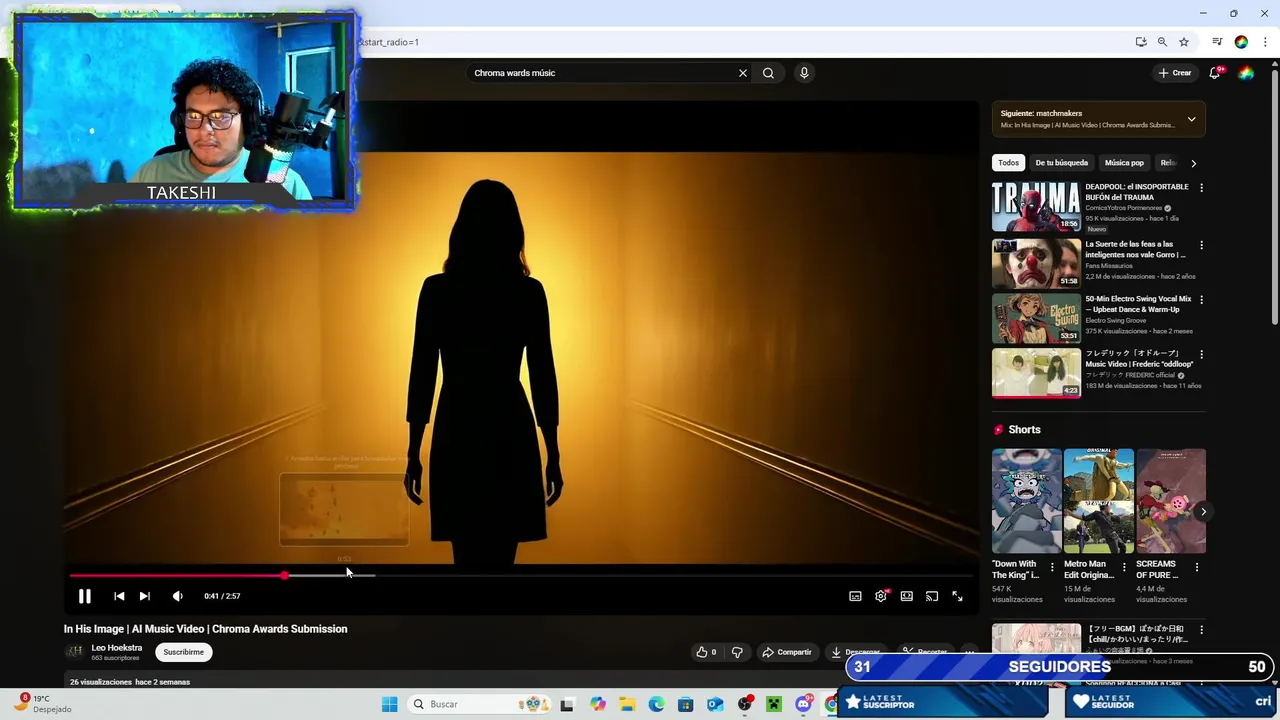Select the 'De tu búsqueda' chip

(x=1061, y=163)
